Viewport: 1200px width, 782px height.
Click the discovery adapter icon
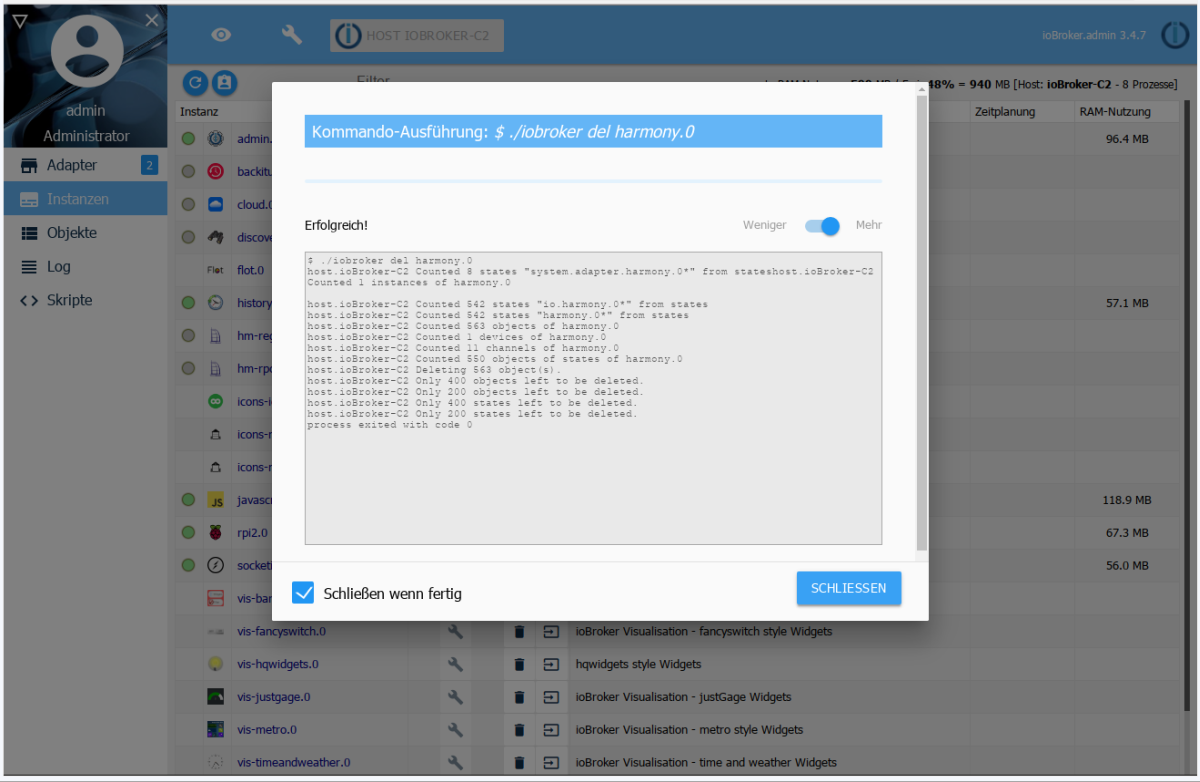[215, 237]
